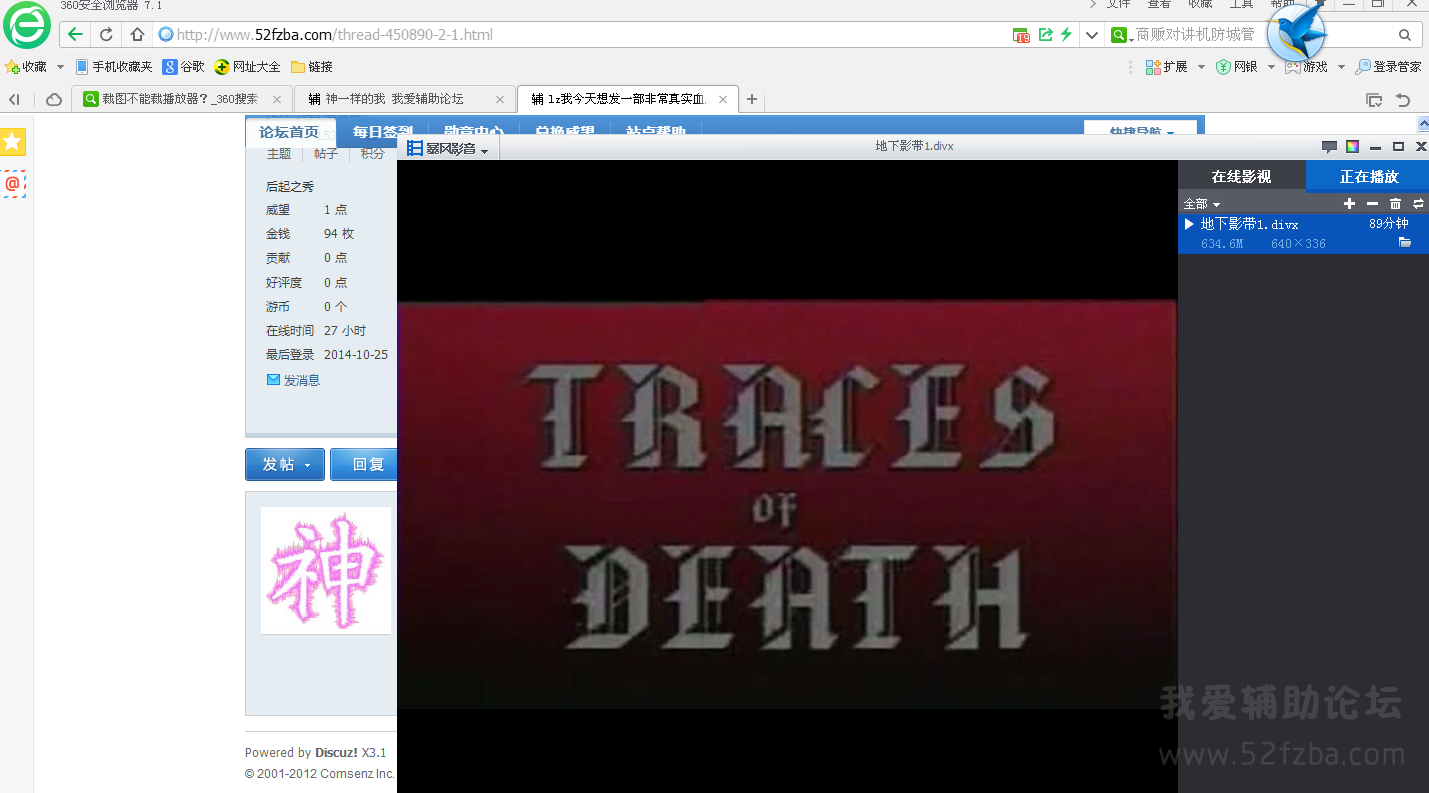The image size is (1429, 793).
Task: Open the 每日签到 nav item
Action: pyautogui.click(x=382, y=132)
